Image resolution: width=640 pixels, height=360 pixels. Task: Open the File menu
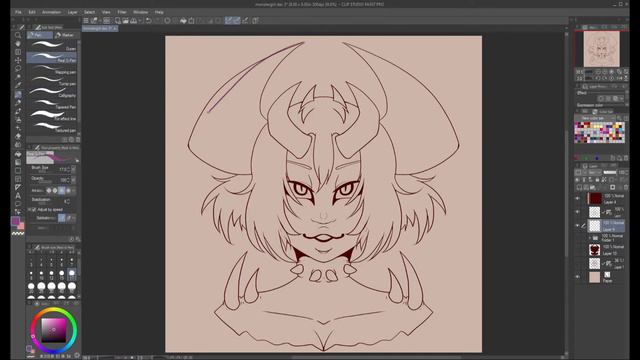[x=18, y=12]
